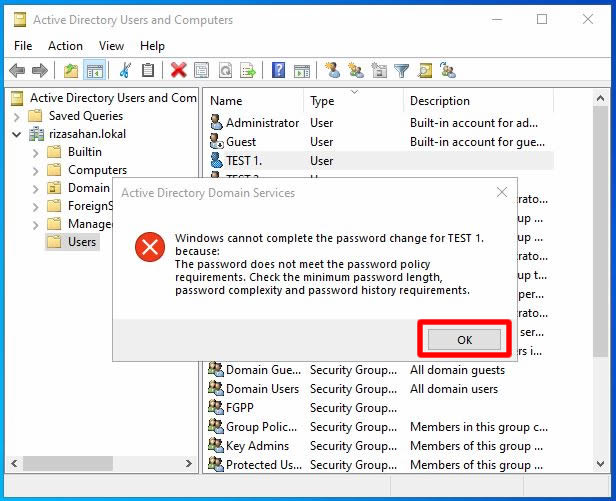This screenshot has height=501, width=616.
Task: Close the Active Directory Domain Services dialog
Action: click(502, 193)
